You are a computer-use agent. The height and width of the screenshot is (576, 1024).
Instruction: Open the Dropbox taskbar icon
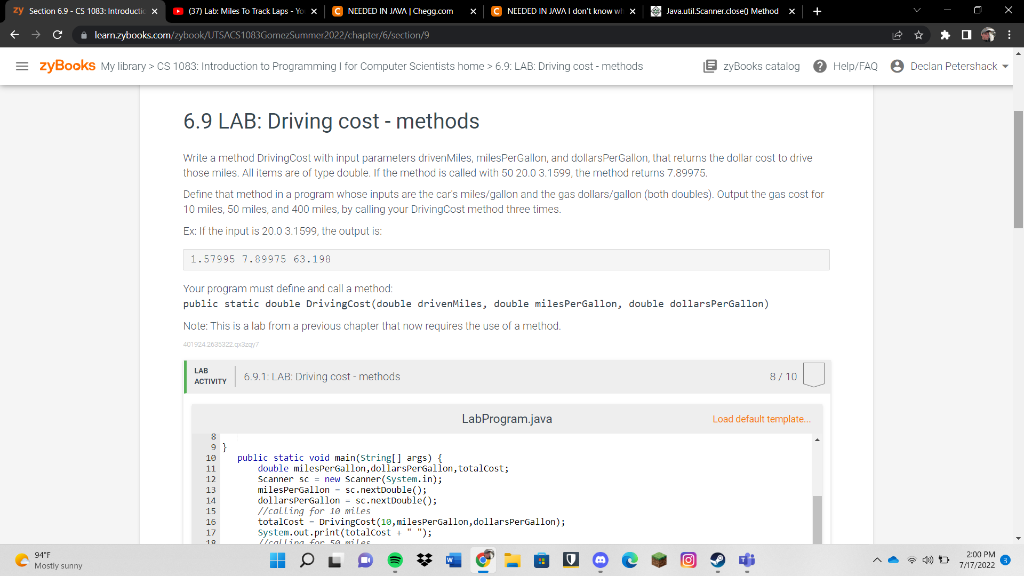tap(424, 561)
